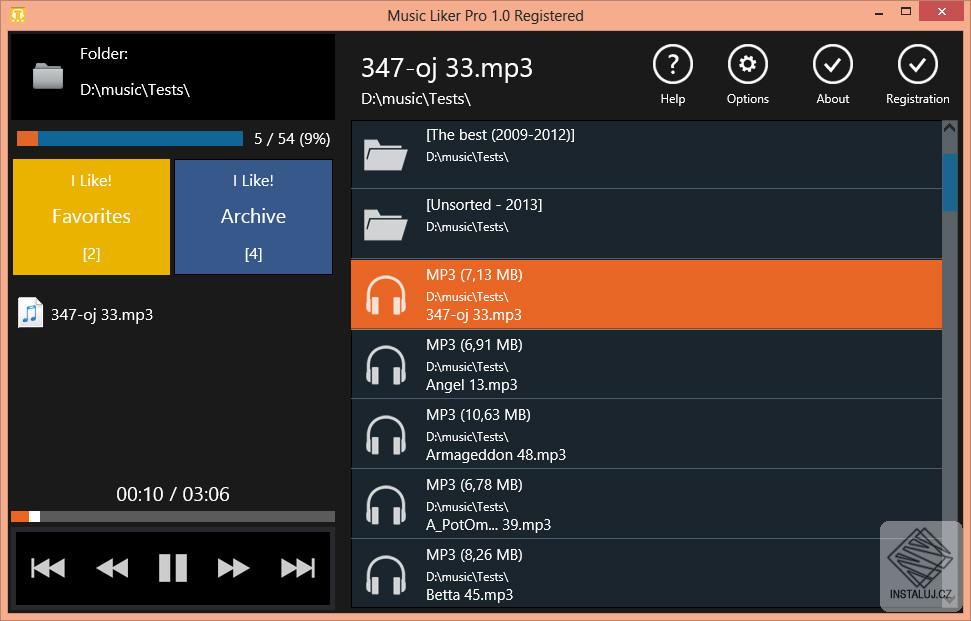The width and height of the screenshot is (971, 621).
Task: Pause the playing song
Action: (173, 568)
